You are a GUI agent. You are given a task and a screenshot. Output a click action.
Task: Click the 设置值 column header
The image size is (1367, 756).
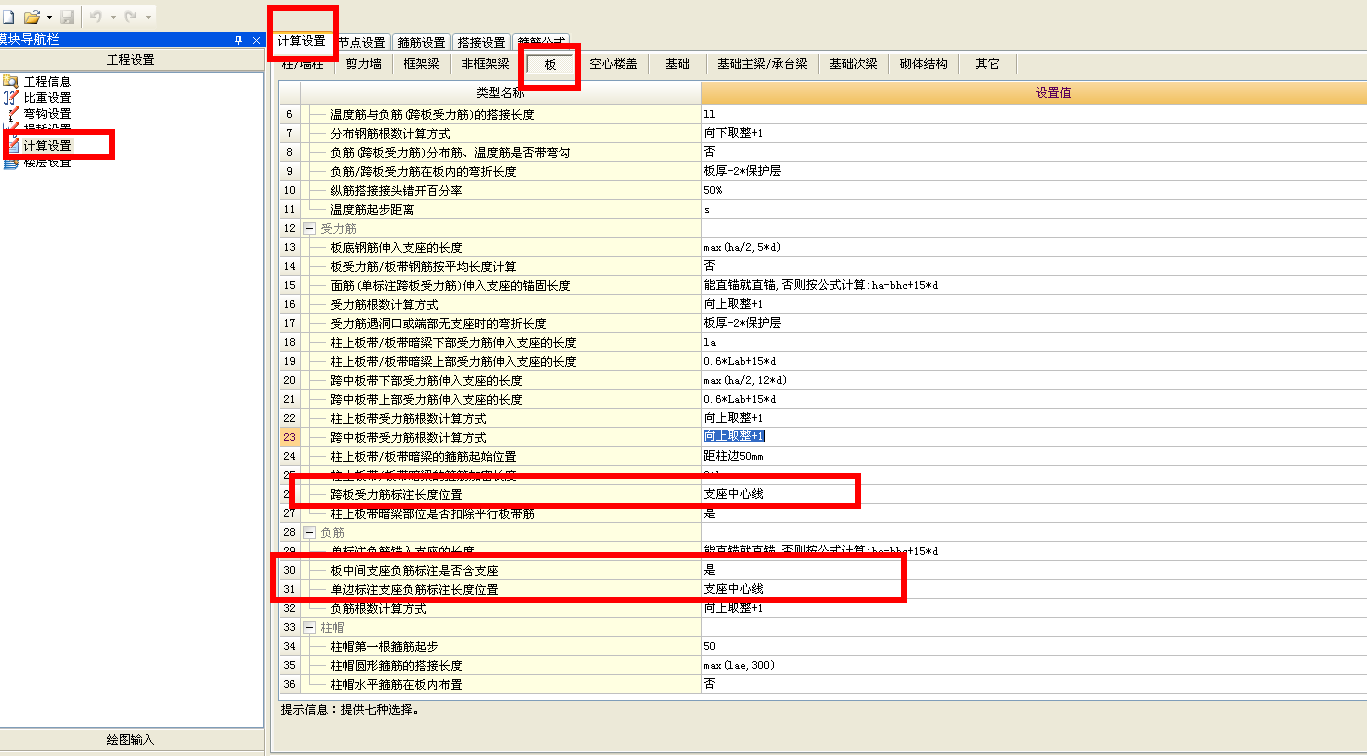(x=1034, y=93)
